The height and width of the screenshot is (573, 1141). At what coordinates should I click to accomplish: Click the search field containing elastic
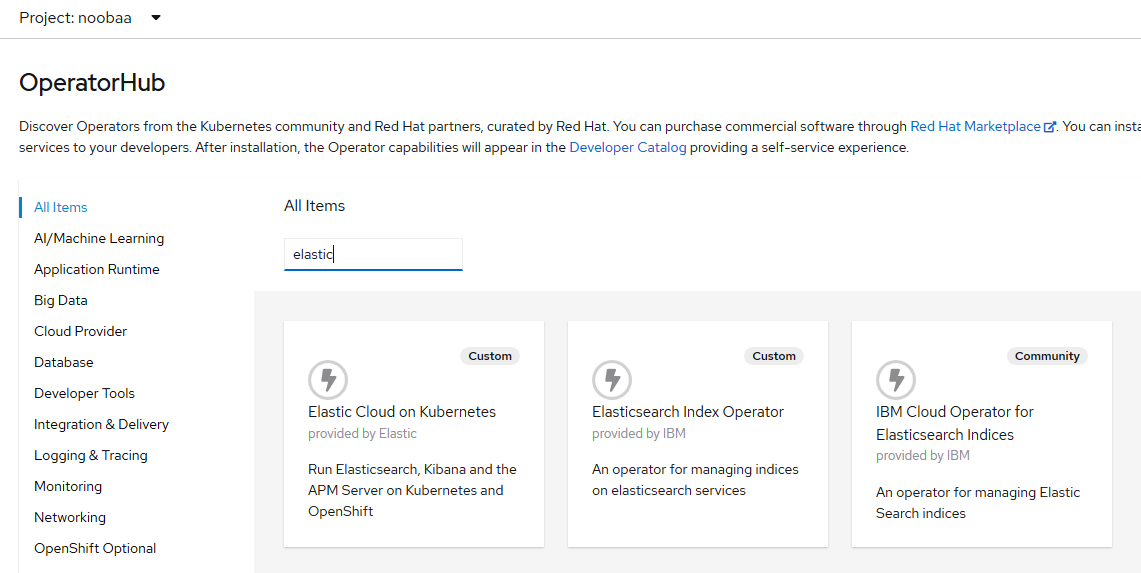point(373,254)
